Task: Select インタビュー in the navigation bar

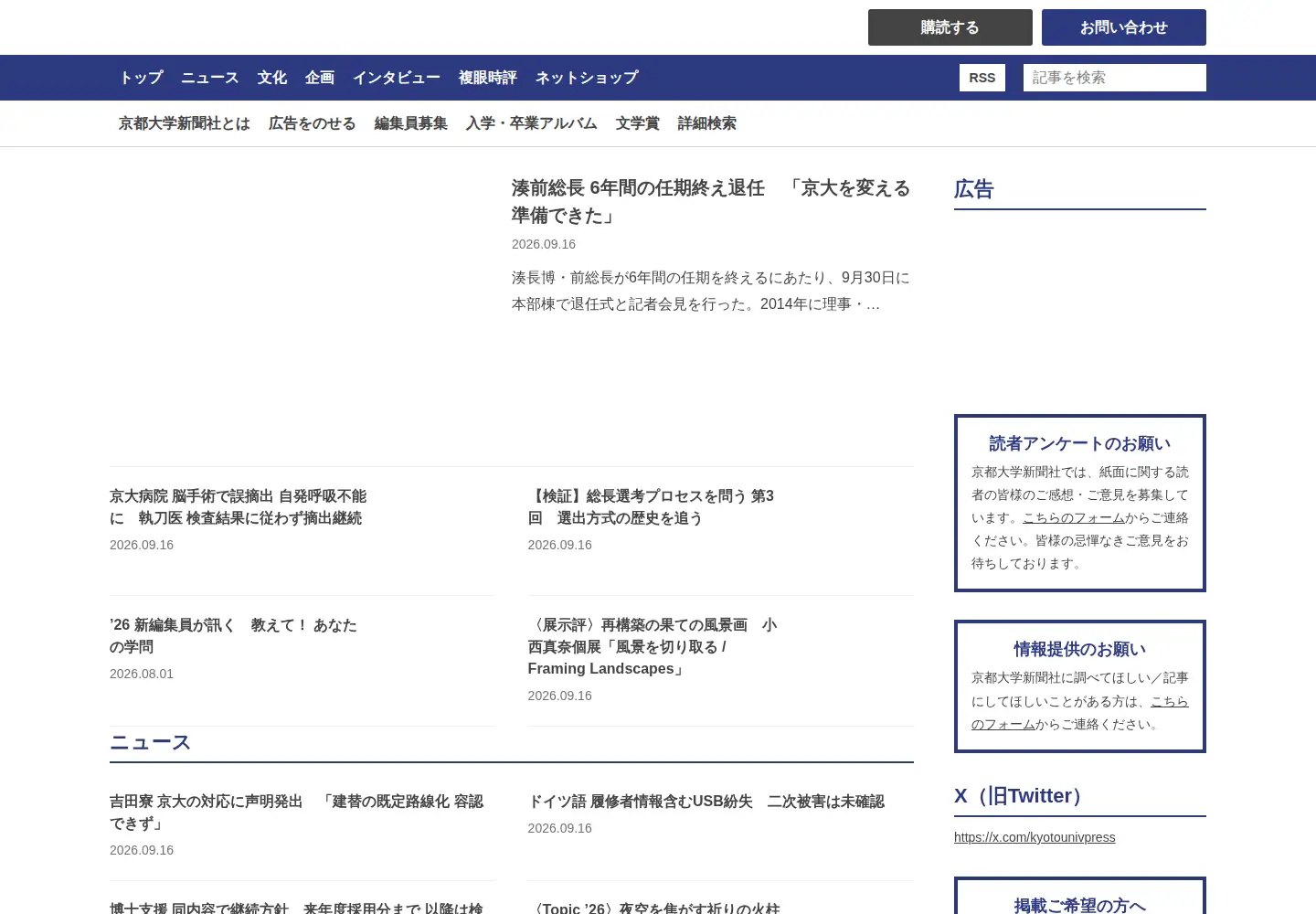Action: point(397,78)
